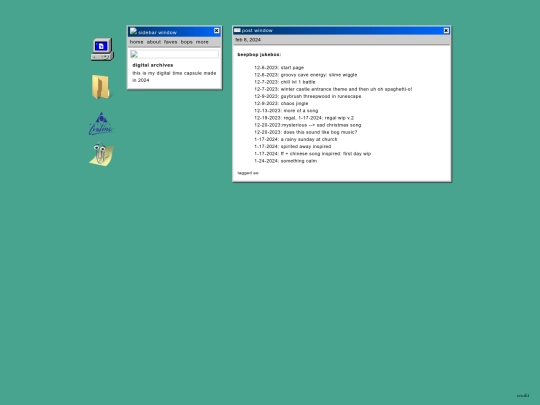Select 'more of a song' entry
The width and height of the screenshot is (540, 405).
[x=286, y=111]
